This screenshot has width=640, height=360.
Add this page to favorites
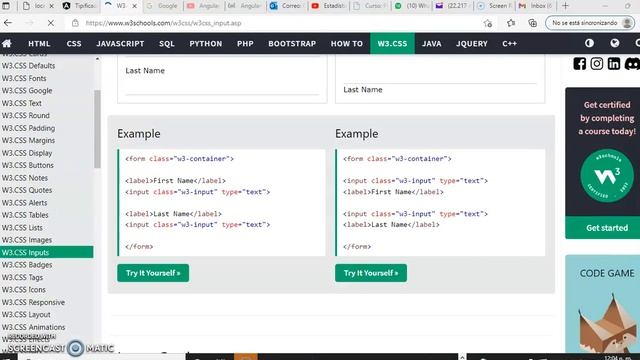(x=488, y=23)
